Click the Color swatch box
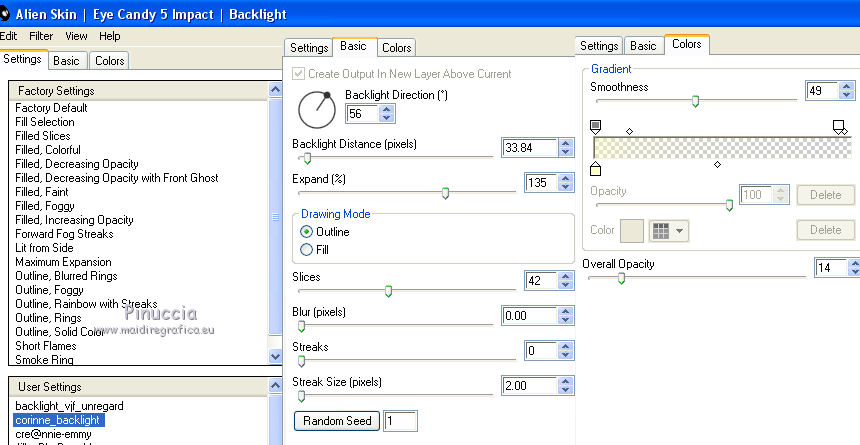 click(631, 231)
